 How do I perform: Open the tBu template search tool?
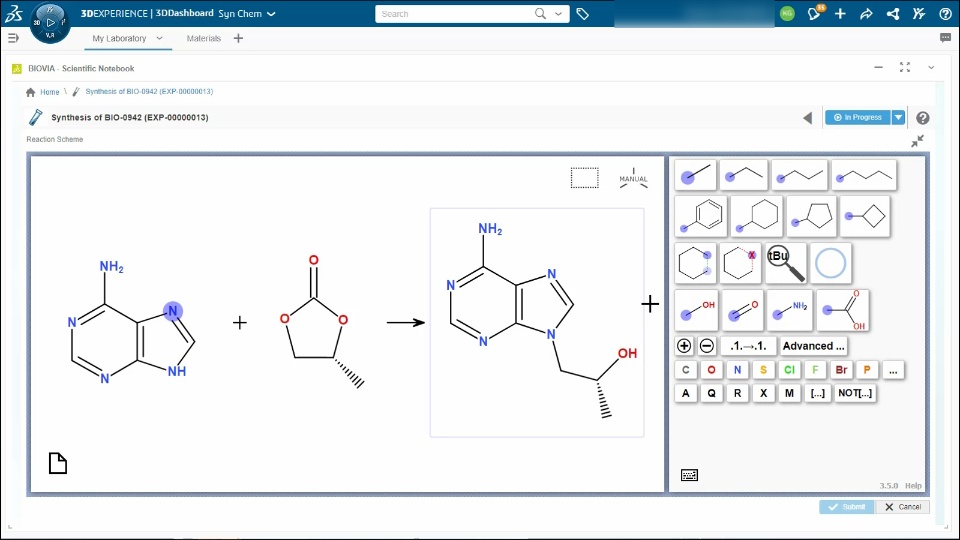(786, 263)
